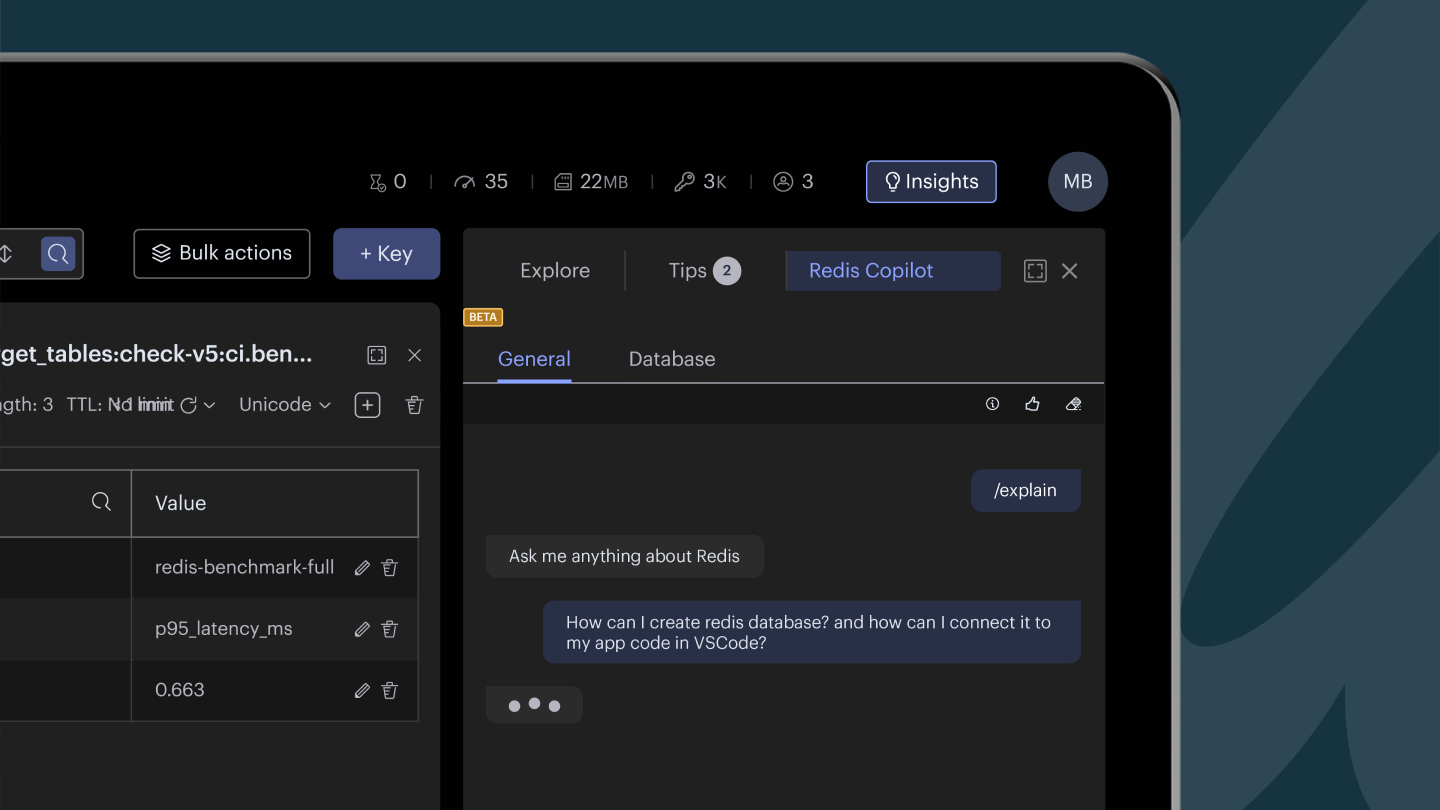
Task: Switch to Database chat tab
Action: [x=672, y=360]
